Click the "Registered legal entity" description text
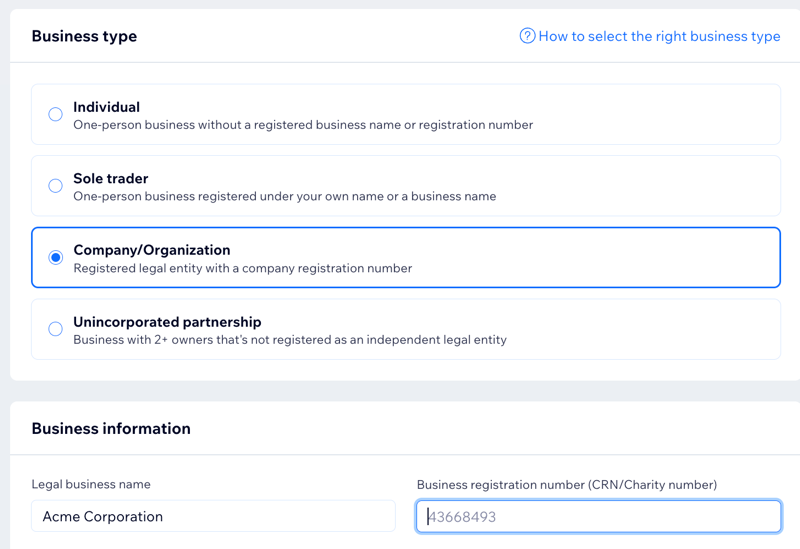800x549 pixels. [x=242, y=268]
